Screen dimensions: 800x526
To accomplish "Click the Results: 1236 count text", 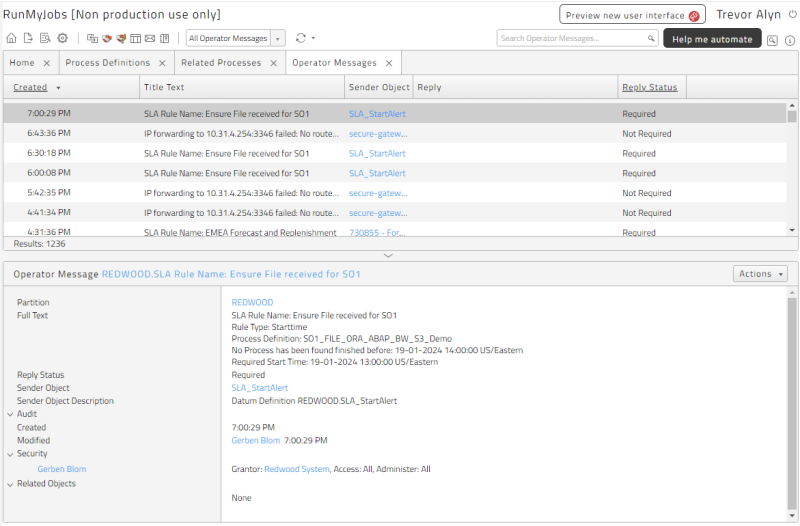I will (39, 244).
